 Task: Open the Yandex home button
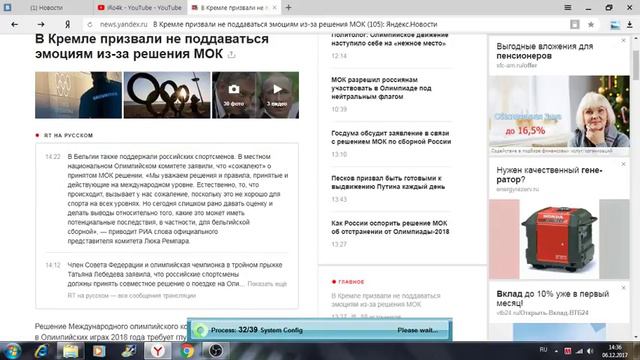67,24
